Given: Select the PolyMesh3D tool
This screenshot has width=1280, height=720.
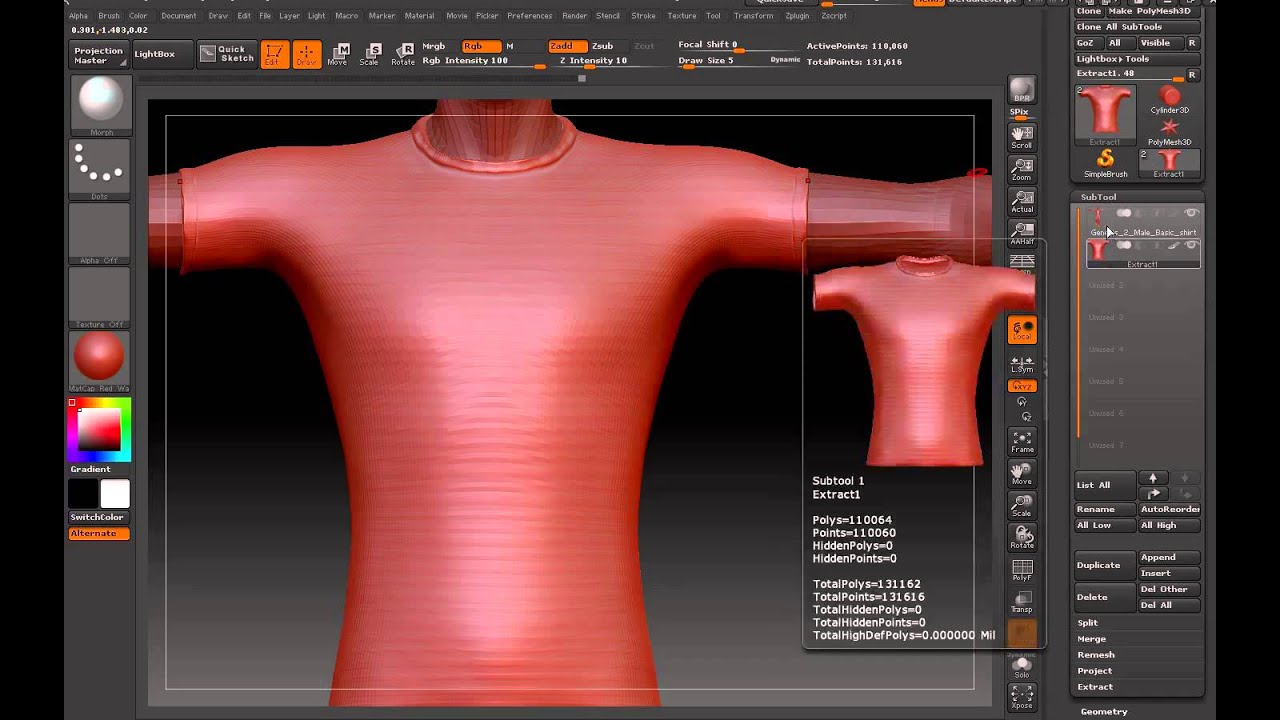Looking at the screenshot, I should click(1169, 132).
